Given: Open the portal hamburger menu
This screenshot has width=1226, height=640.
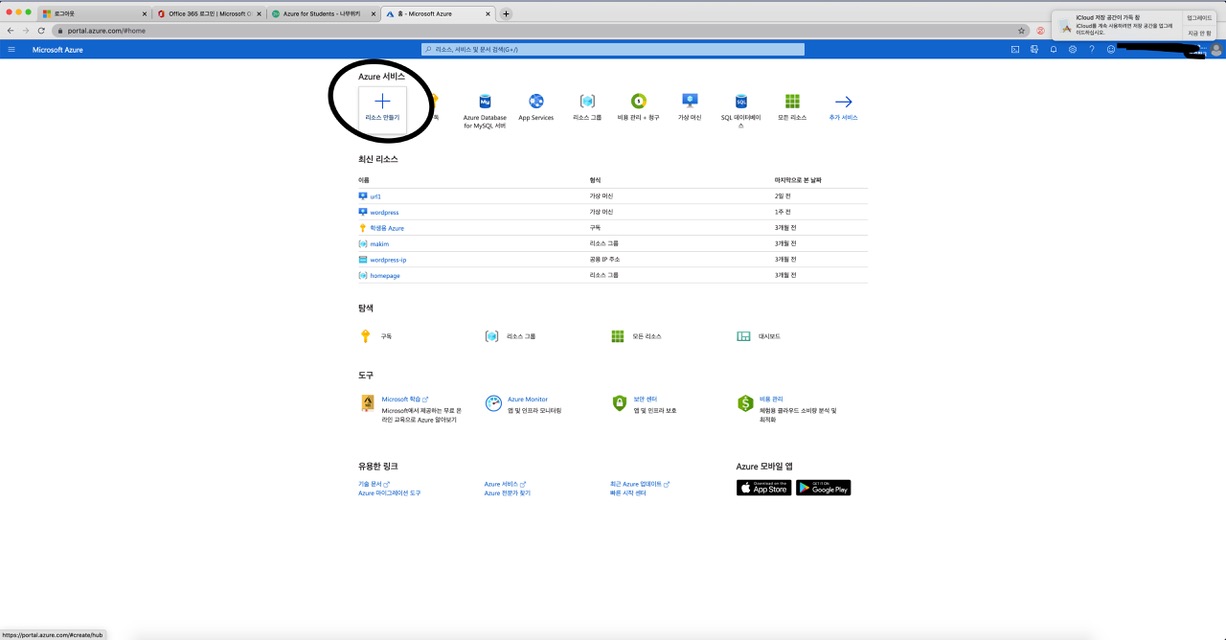Looking at the screenshot, I should click(x=12, y=49).
